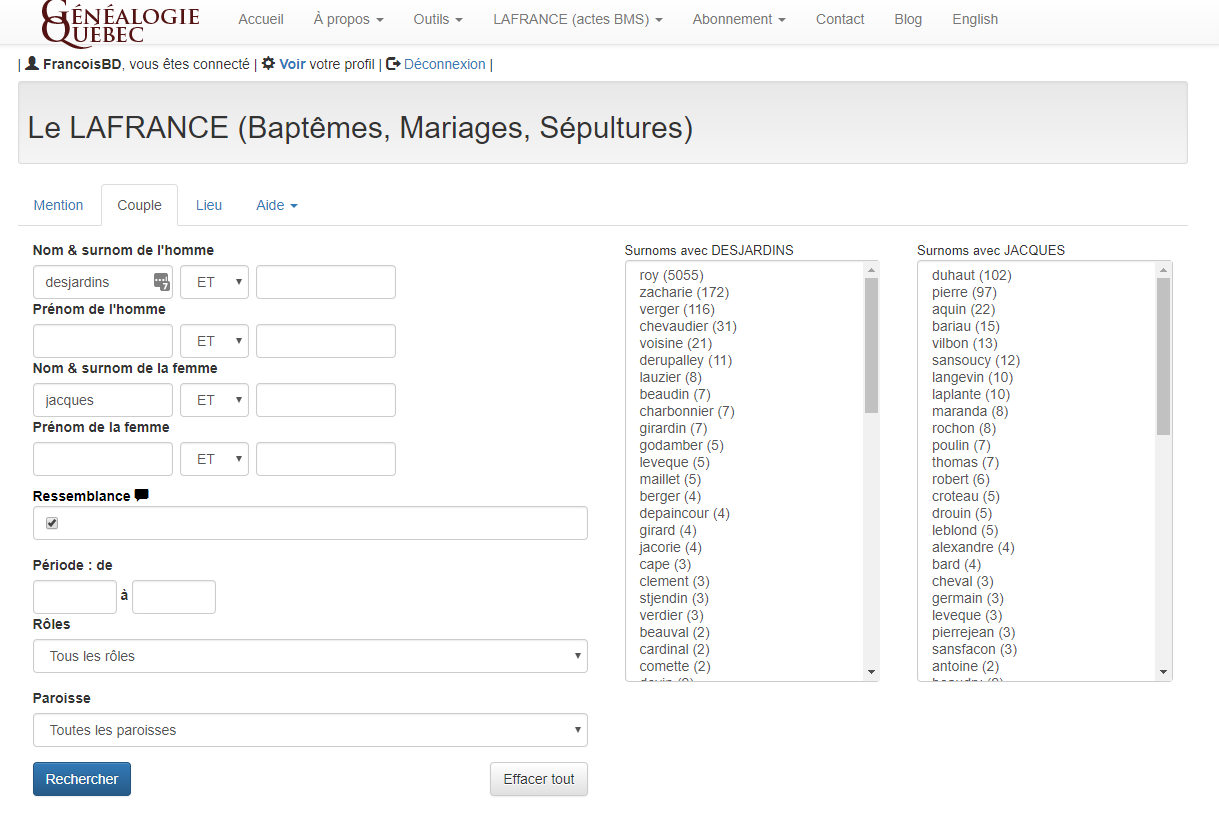Screen dimensions: 1219x813
Task: Click the Déconnexion link
Action: click(445, 64)
